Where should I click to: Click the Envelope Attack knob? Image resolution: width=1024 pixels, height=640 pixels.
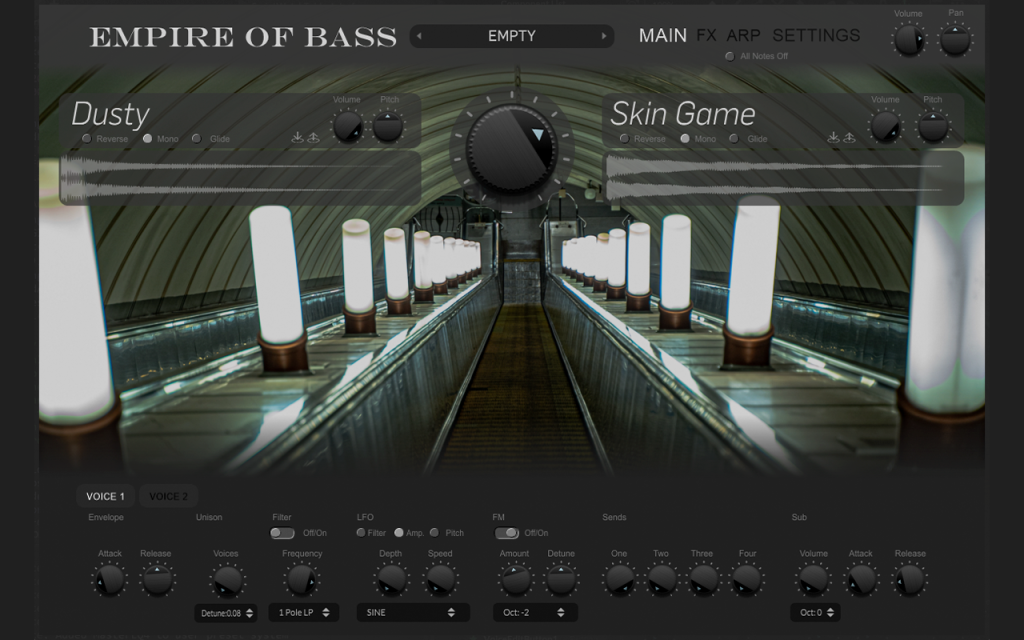tap(110, 580)
